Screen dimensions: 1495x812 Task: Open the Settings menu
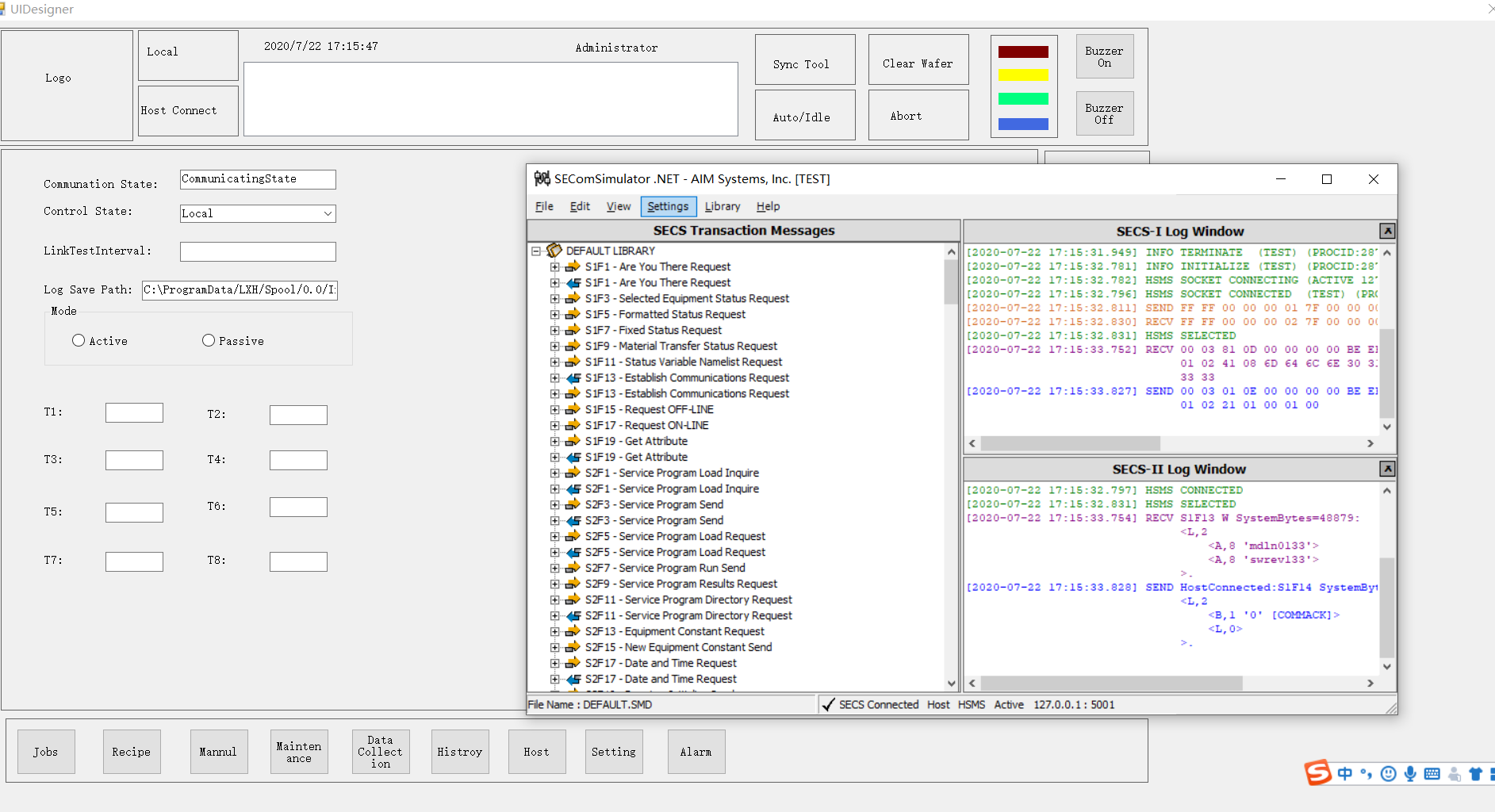[668, 206]
